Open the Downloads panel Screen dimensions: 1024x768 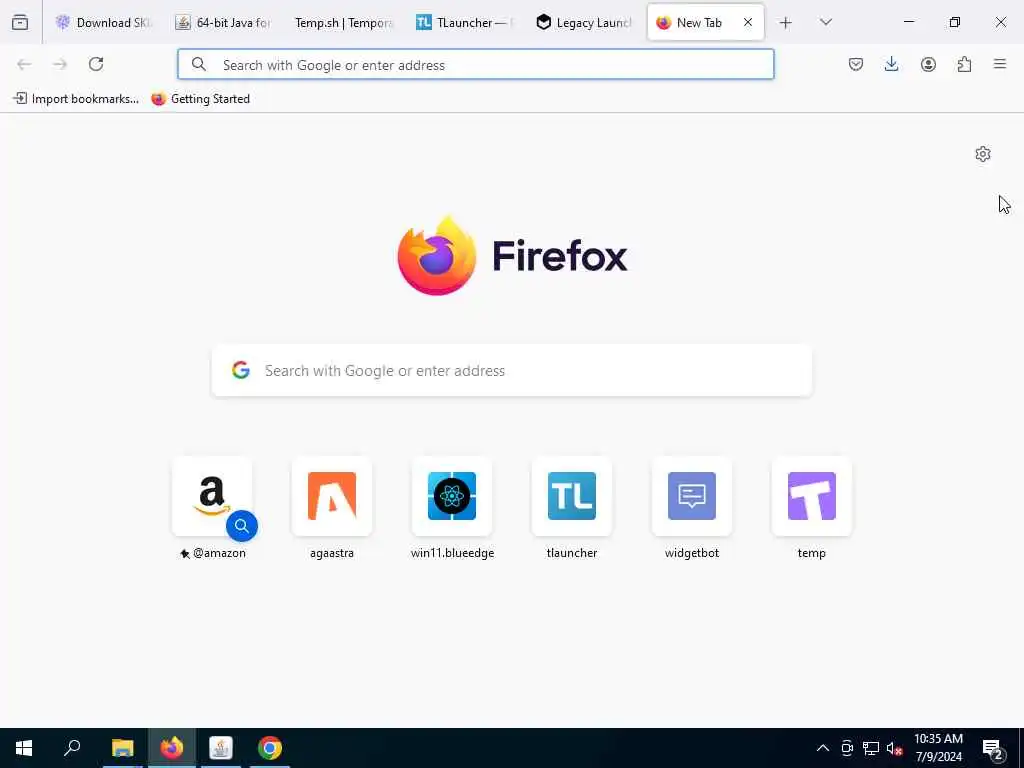(891, 64)
